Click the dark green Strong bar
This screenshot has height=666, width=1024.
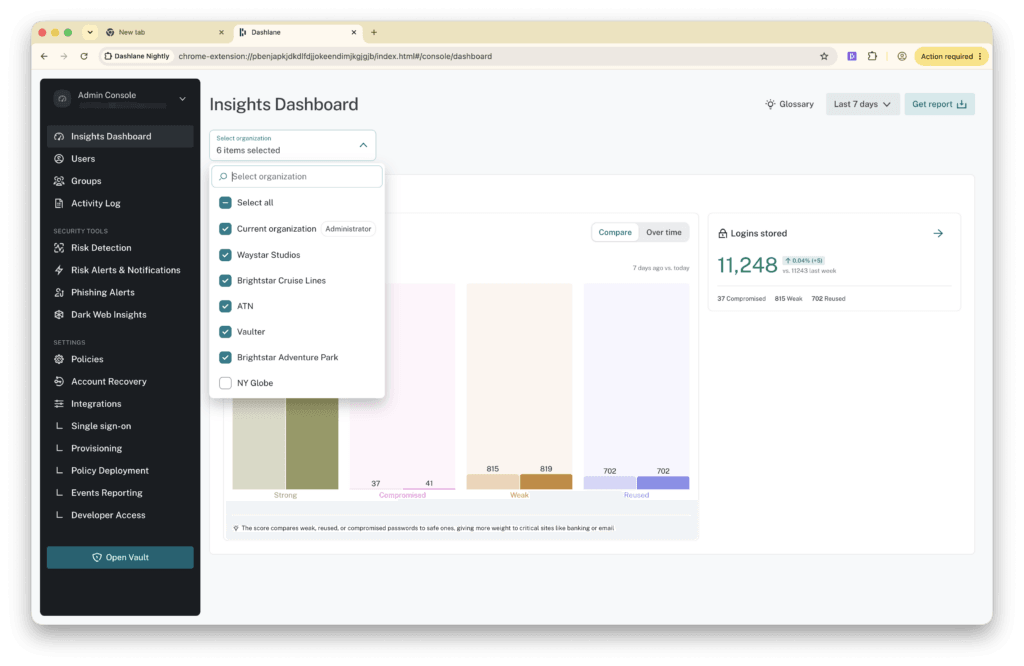(x=312, y=444)
